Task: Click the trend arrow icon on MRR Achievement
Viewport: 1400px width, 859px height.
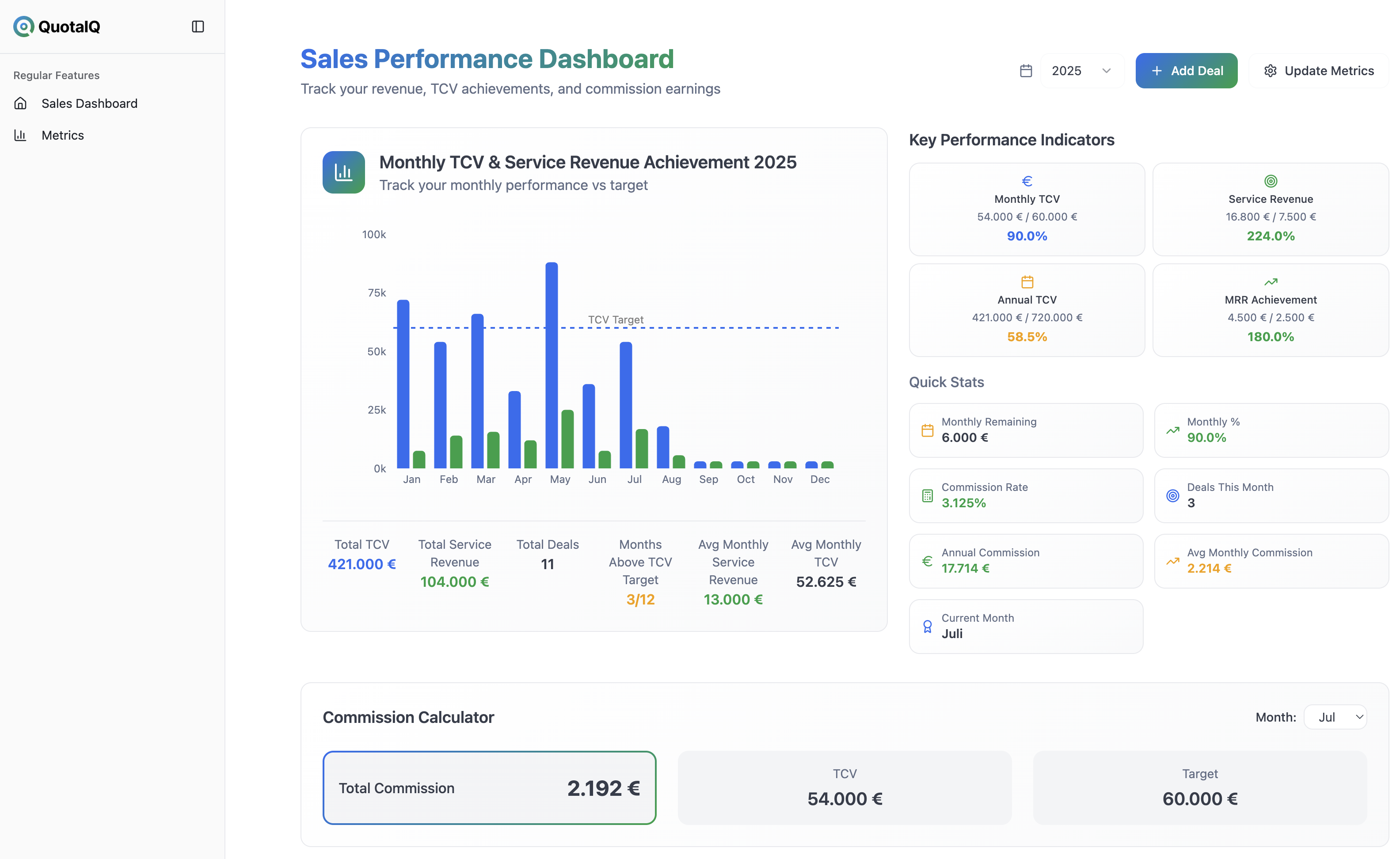Action: (1271, 282)
